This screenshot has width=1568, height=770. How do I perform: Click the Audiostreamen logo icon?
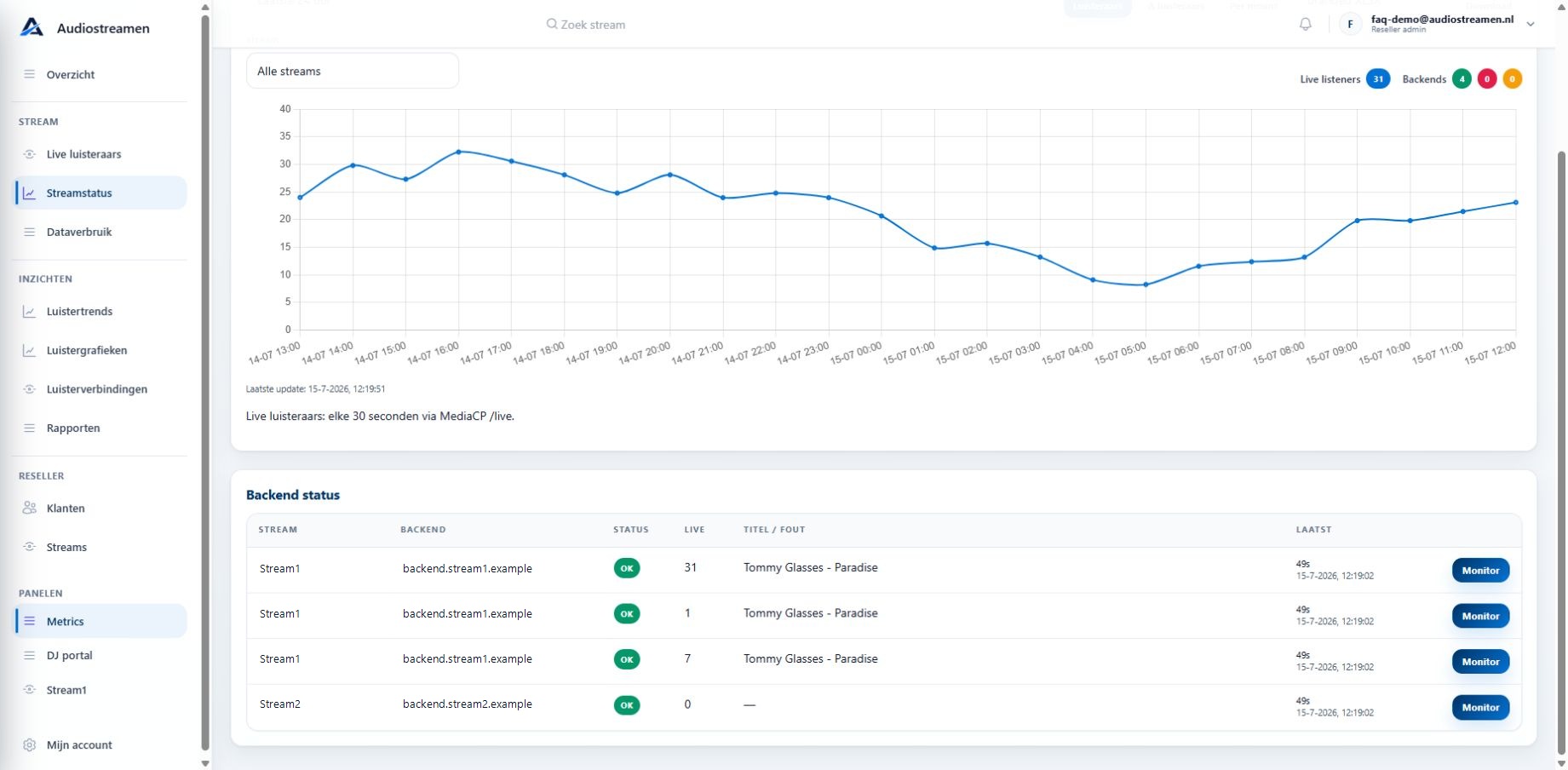click(x=32, y=27)
